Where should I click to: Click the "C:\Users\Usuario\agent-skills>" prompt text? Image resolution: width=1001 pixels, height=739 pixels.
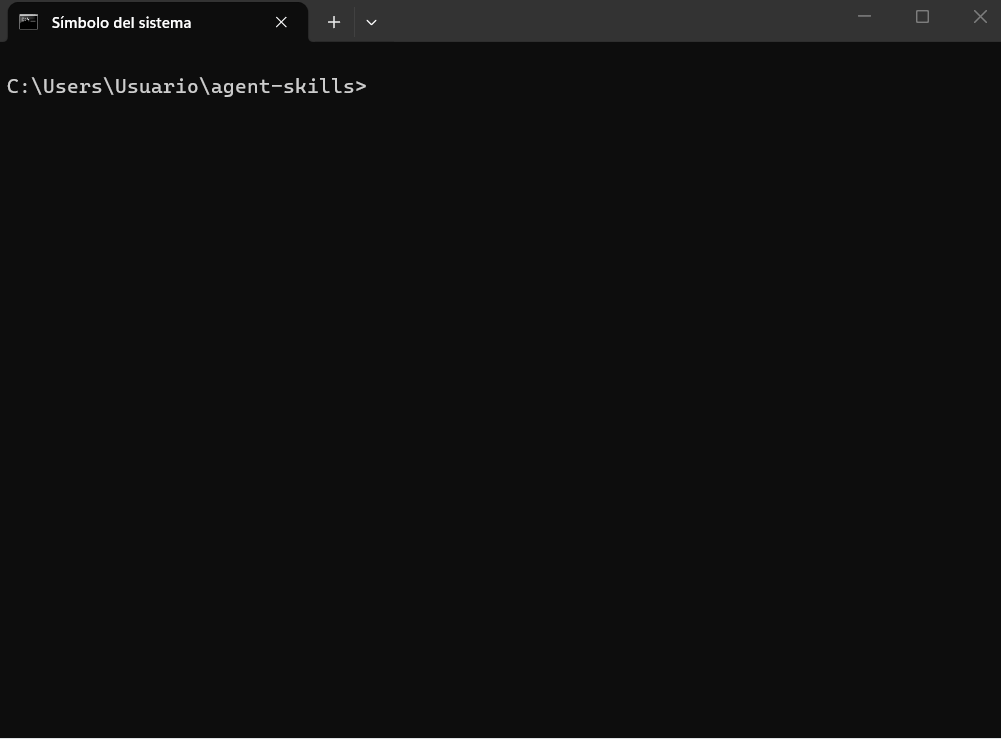pyautogui.click(x=186, y=86)
